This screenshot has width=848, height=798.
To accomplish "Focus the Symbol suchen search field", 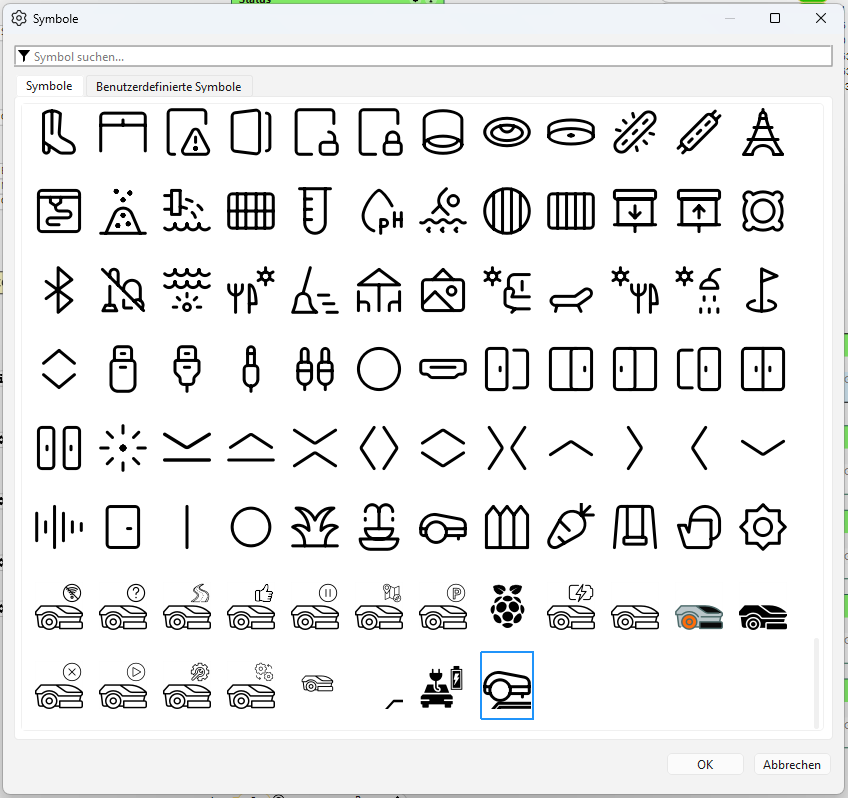I will [423, 56].
